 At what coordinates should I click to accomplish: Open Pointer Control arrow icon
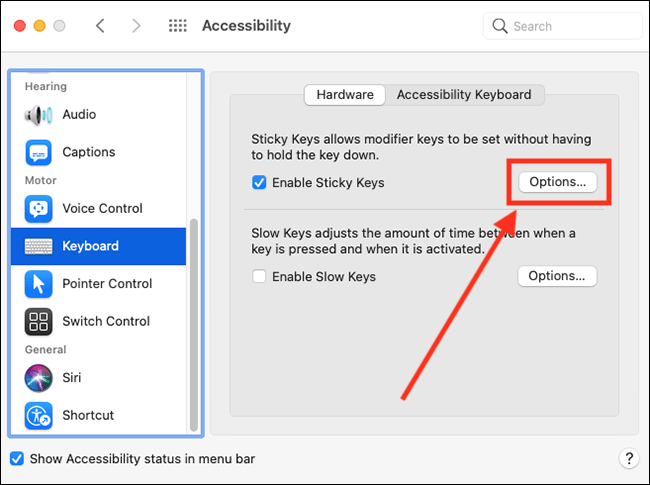(39, 284)
